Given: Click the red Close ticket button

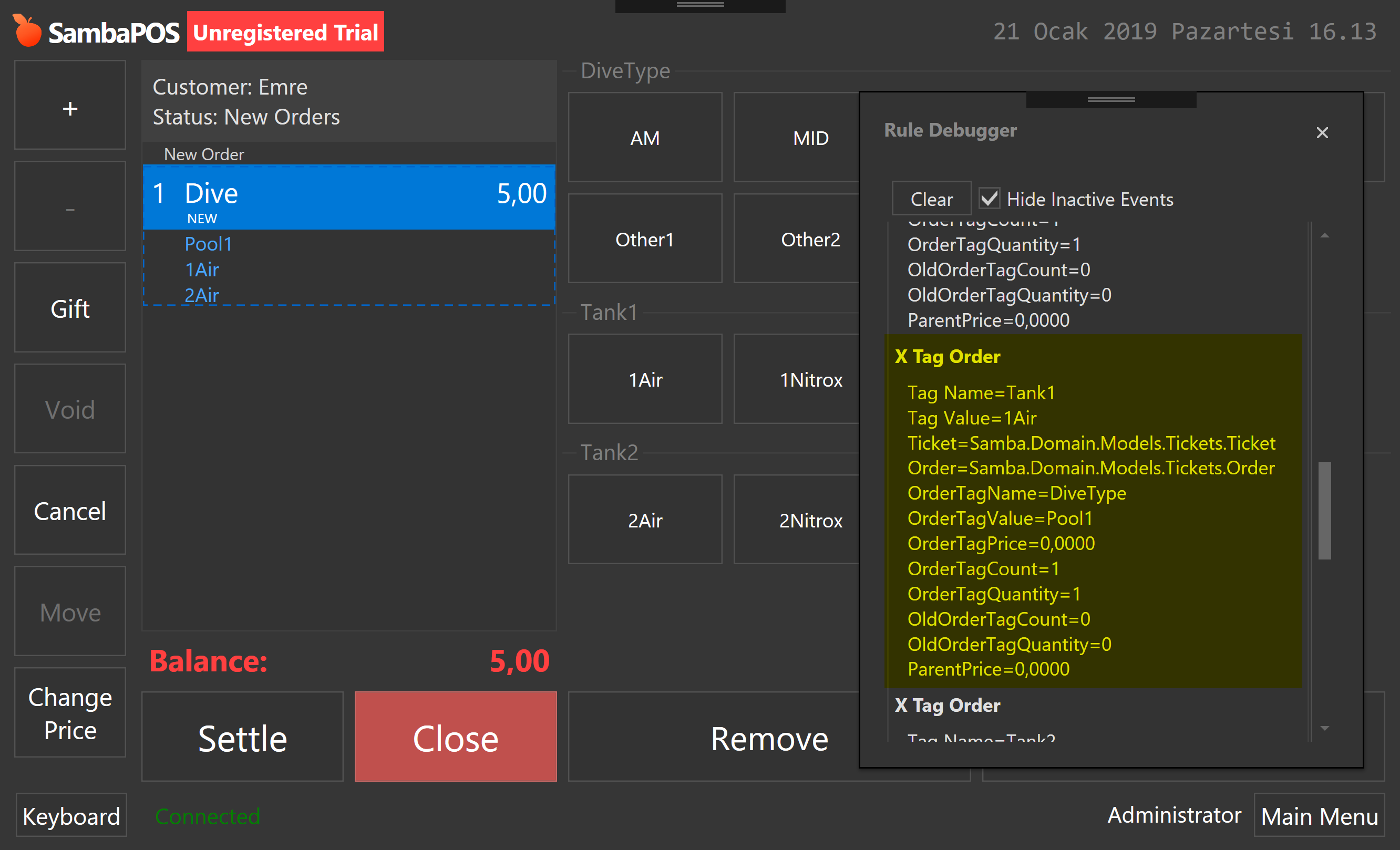Looking at the screenshot, I should [x=455, y=737].
